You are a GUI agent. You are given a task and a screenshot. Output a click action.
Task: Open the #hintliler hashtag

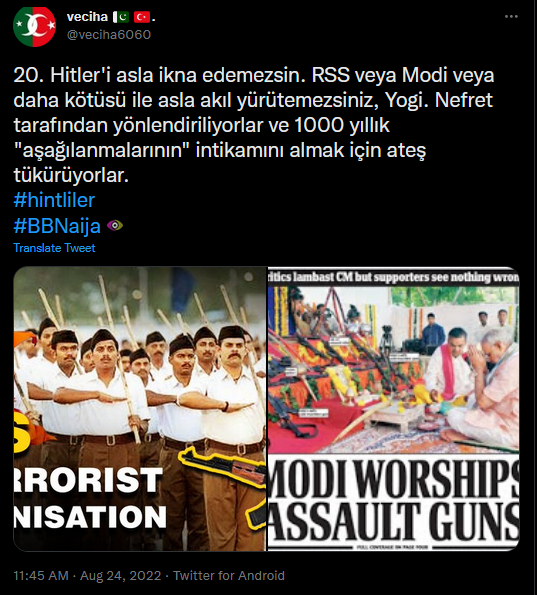tap(54, 200)
